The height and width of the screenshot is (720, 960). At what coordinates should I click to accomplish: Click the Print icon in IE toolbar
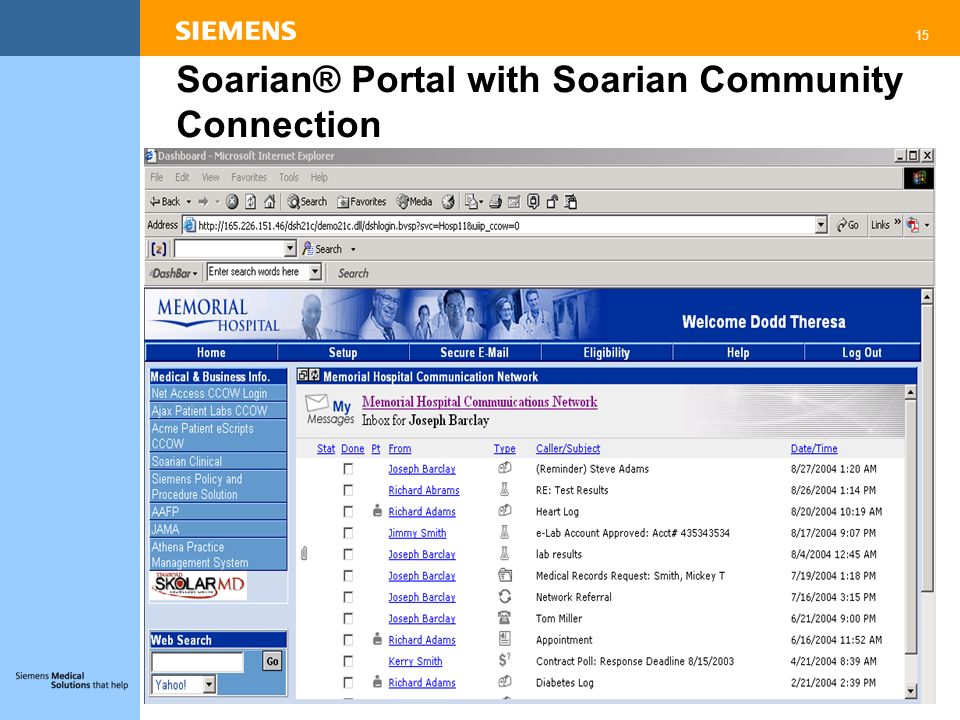point(495,201)
